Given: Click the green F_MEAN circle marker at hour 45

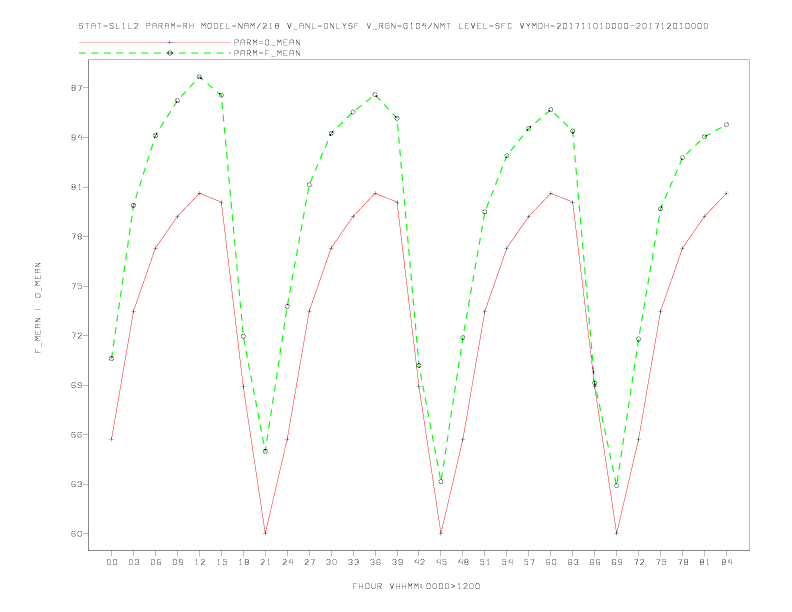Looking at the screenshot, I should point(441,482).
